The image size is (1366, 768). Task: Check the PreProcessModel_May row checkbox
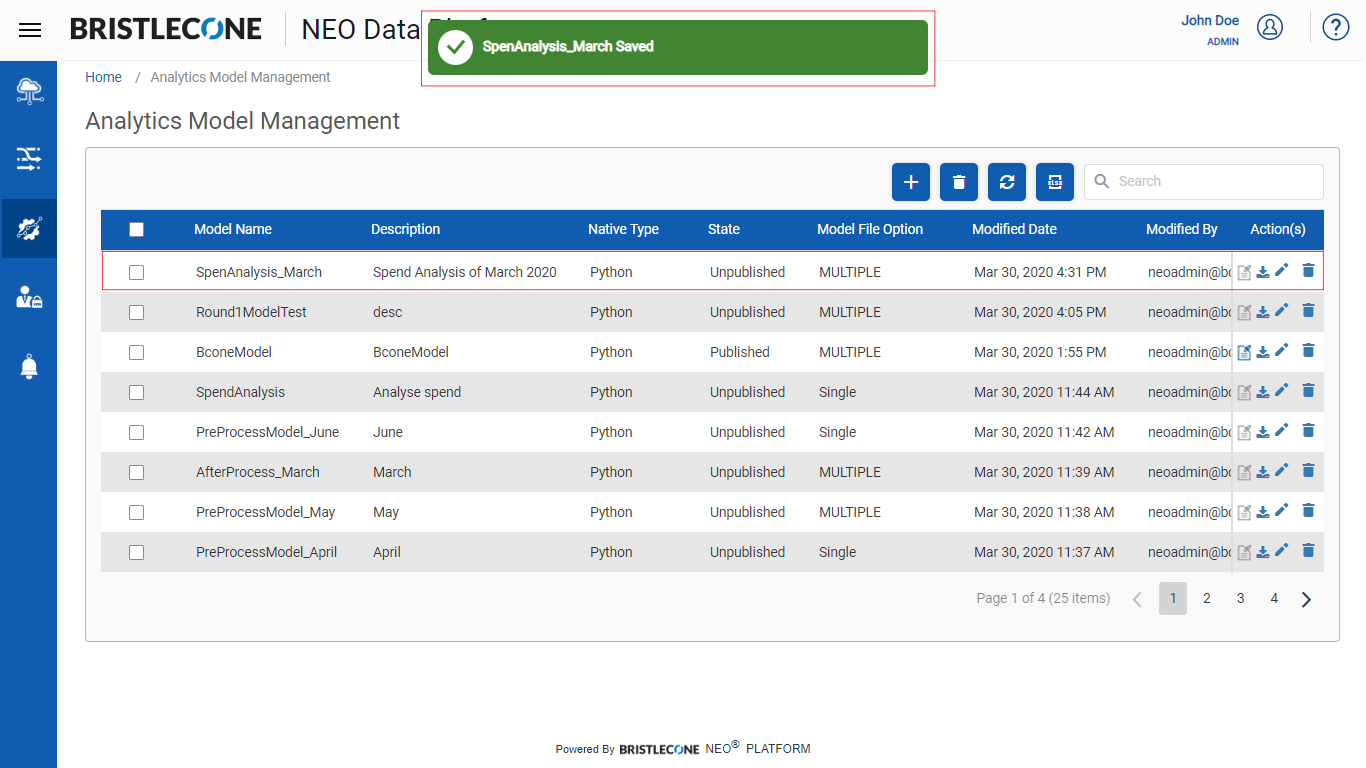coord(137,512)
